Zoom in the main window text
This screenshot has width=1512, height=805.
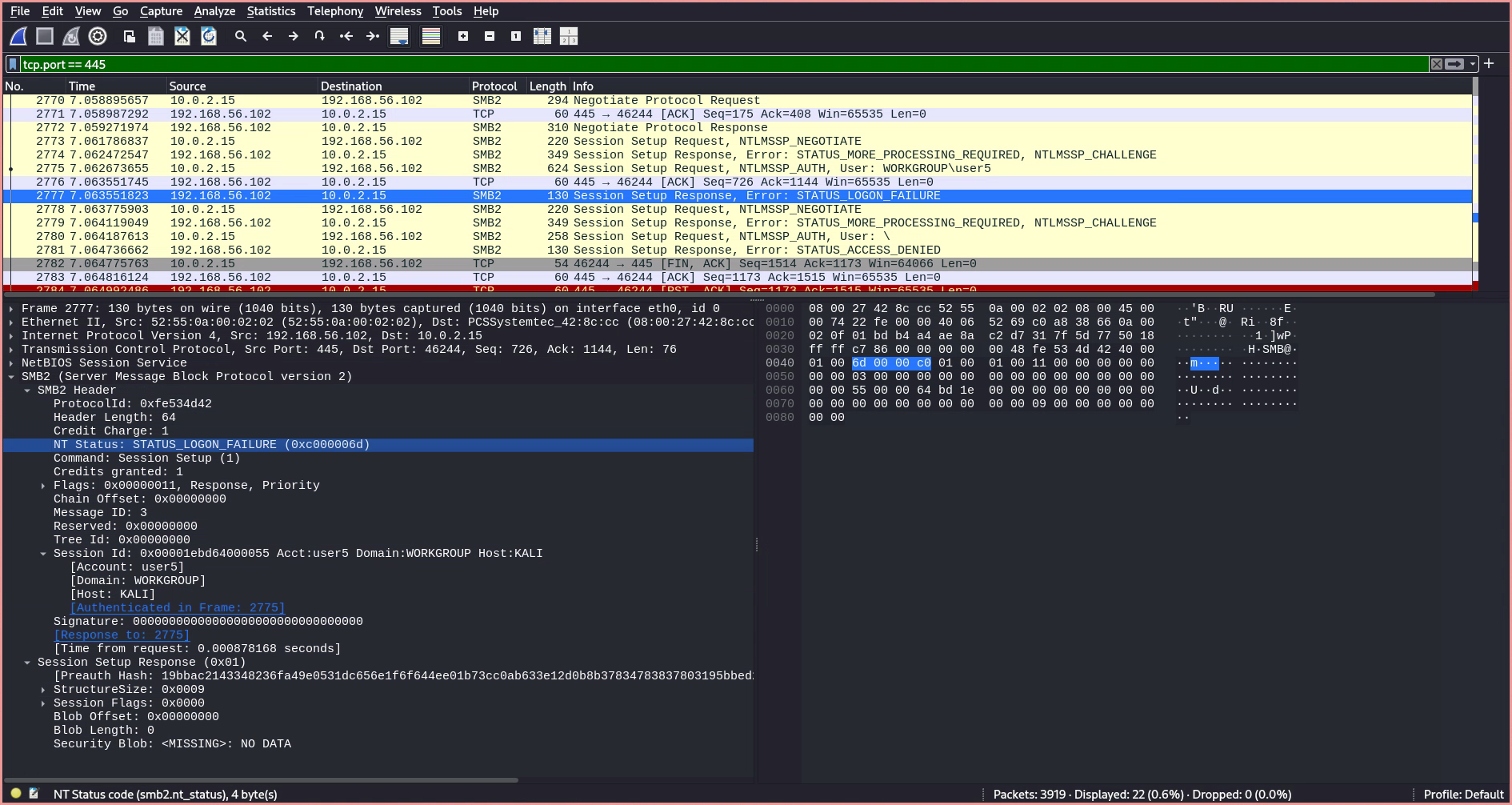[x=463, y=36]
